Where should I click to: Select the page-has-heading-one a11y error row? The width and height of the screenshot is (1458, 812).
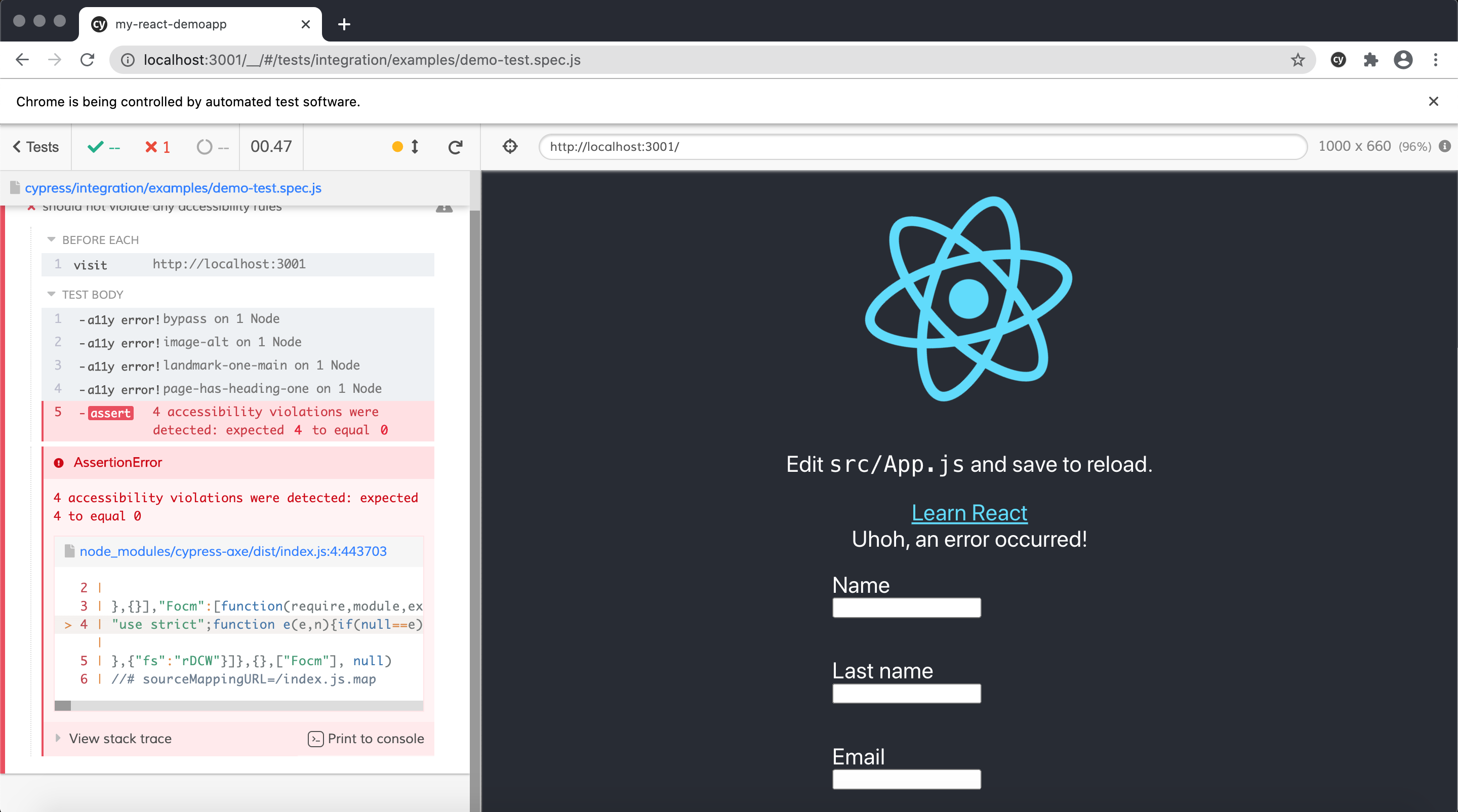click(x=238, y=389)
